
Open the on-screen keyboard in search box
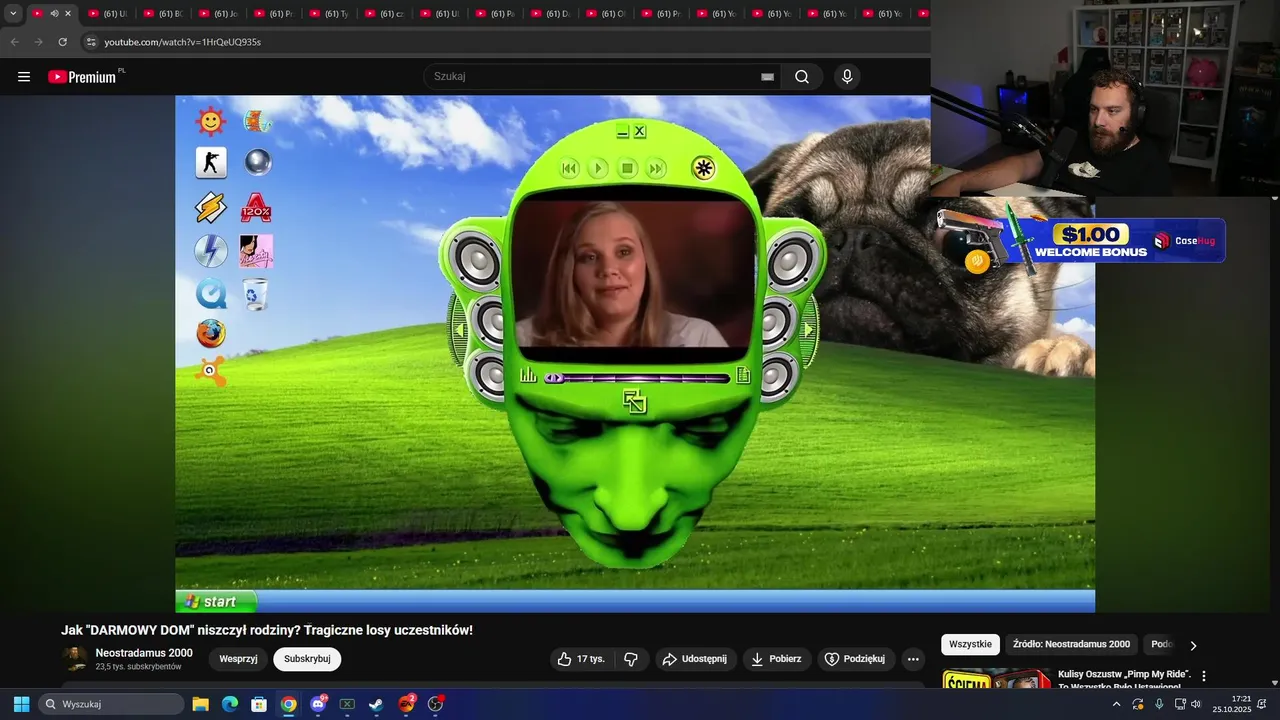[767, 77]
